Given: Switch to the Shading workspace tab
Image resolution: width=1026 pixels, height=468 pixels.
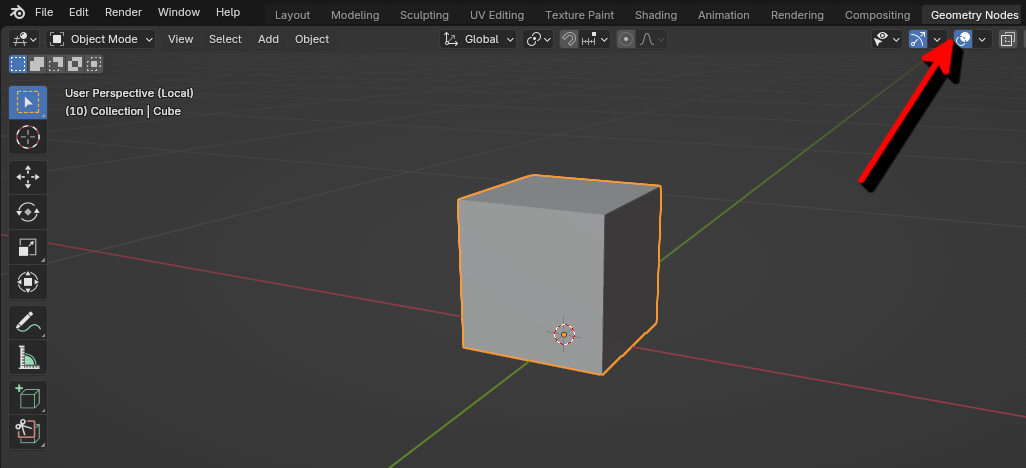Looking at the screenshot, I should pyautogui.click(x=656, y=15).
